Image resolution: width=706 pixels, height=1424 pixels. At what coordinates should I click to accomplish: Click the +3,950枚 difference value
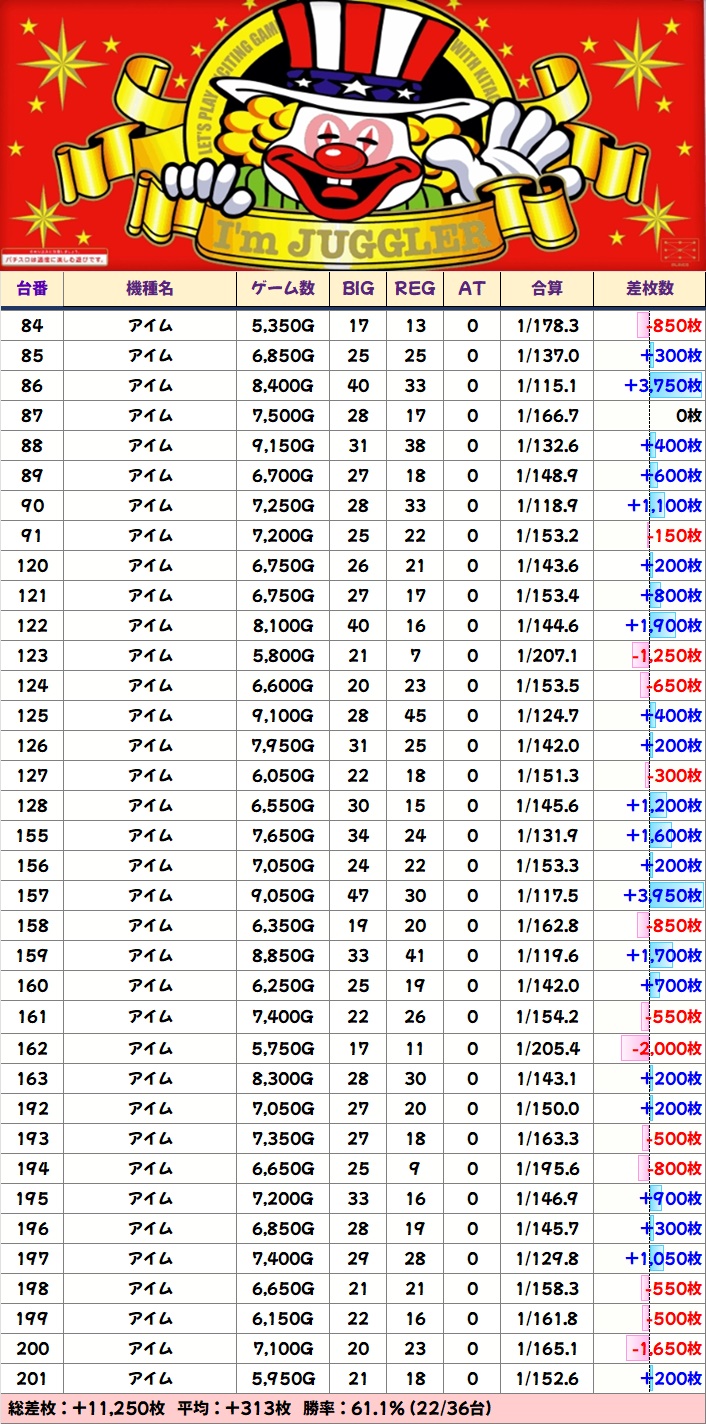point(663,896)
